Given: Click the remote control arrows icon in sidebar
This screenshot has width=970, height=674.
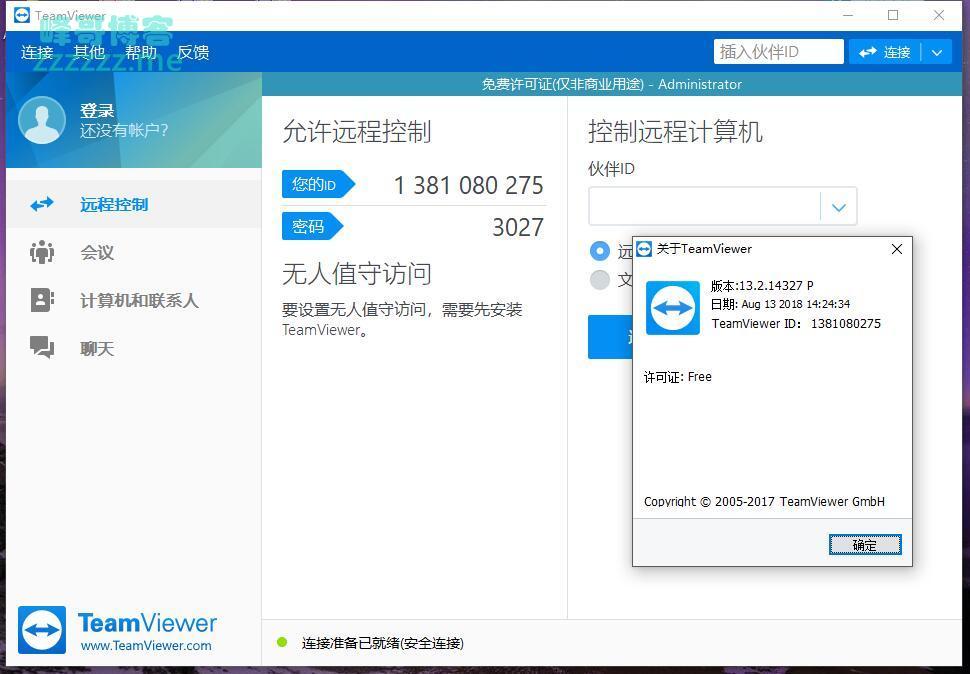Looking at the screenshot, I should [42, 204].
